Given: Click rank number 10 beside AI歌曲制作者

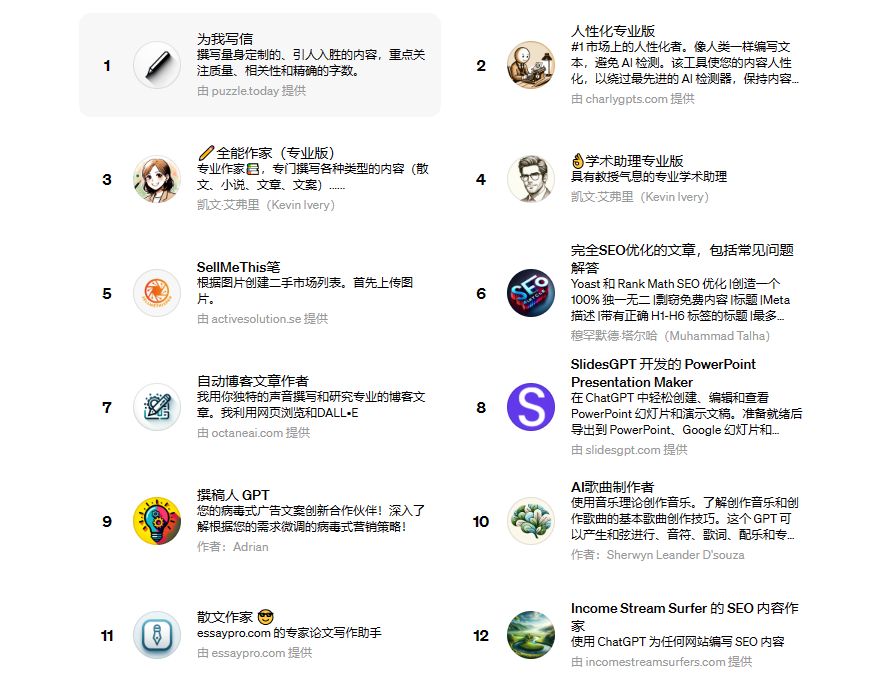Looking at the screenshot, I should [x=481, y=522].
